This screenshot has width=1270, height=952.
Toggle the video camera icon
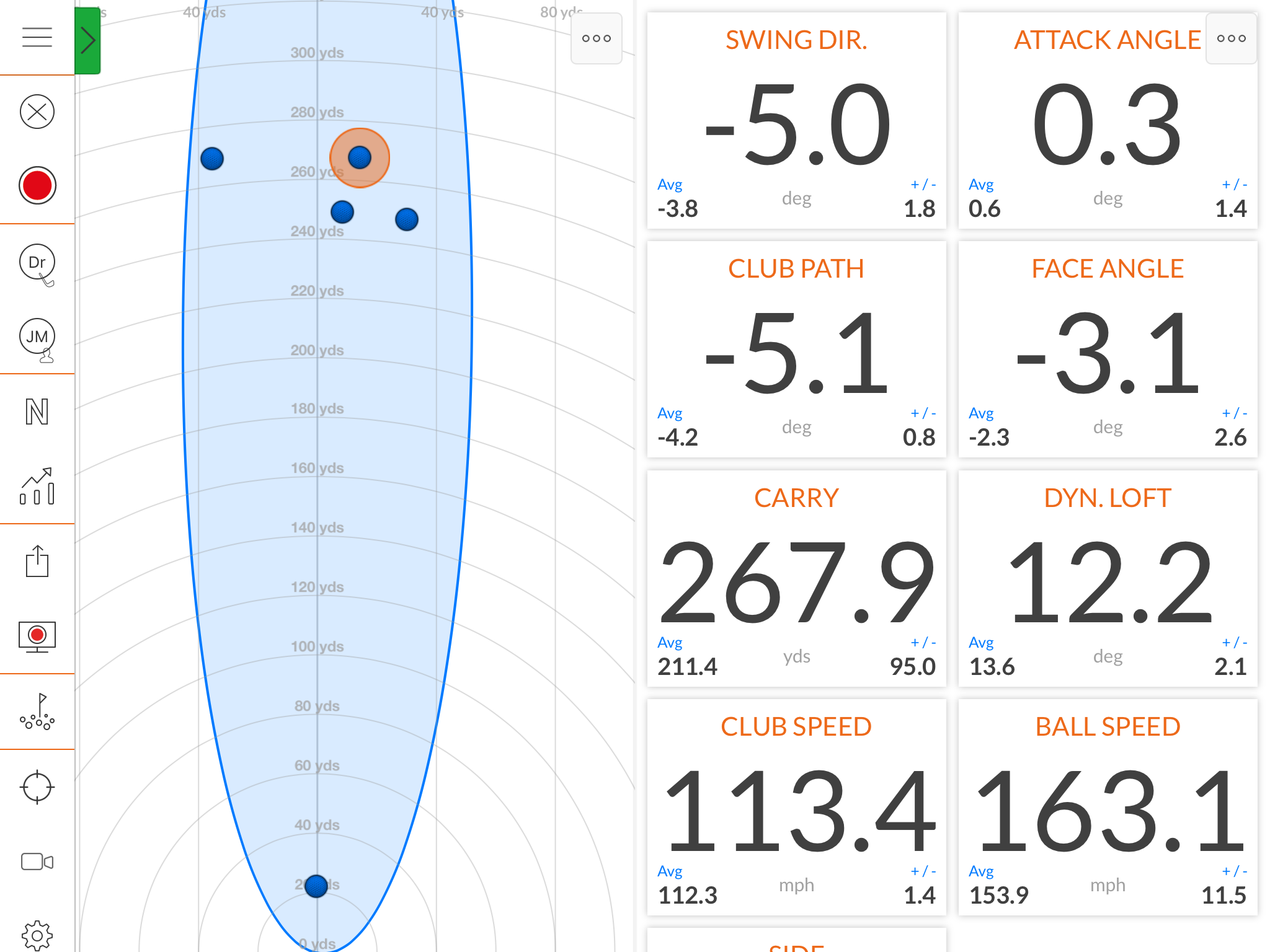37,862
